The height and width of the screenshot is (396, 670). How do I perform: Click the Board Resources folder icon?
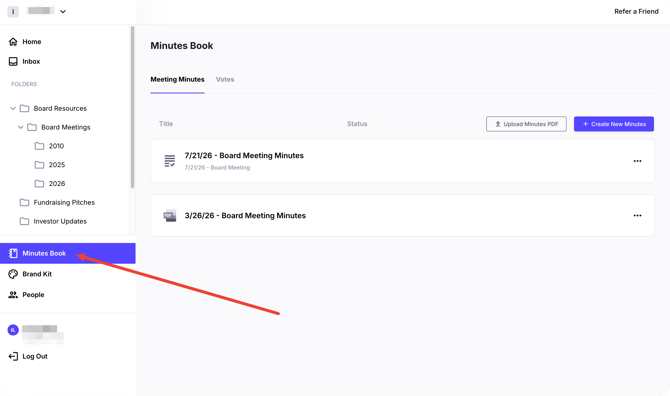(24, 109)
